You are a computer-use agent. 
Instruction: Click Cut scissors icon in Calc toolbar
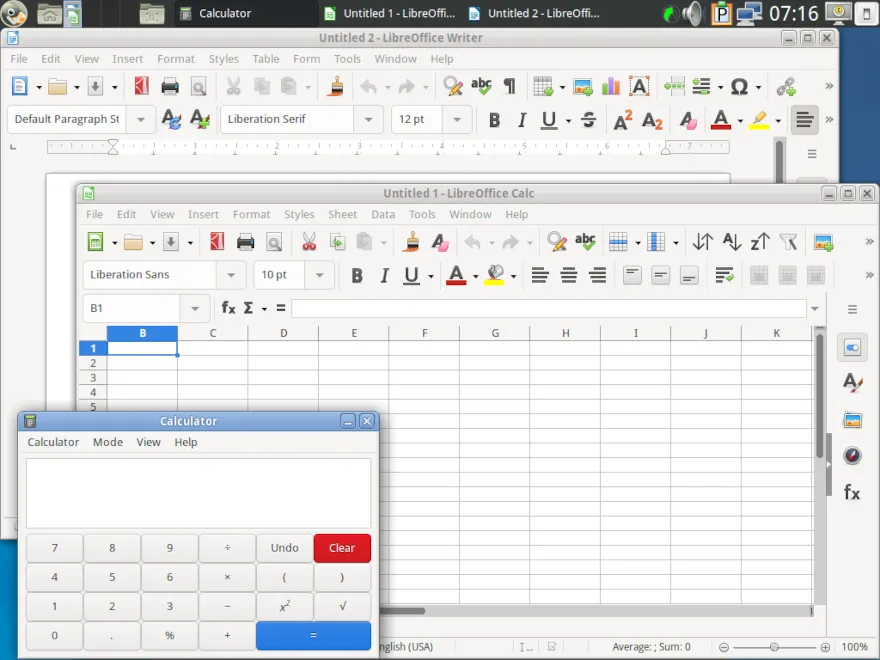click(x=309, y=242)
